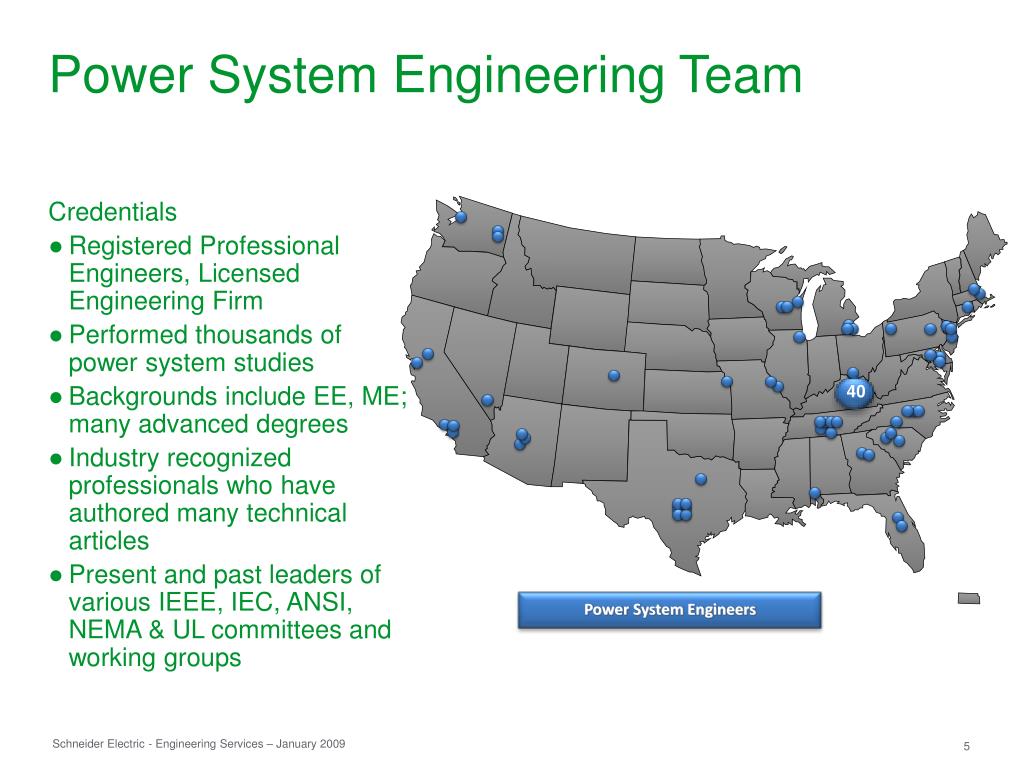Click the Arizona marker cluster
Screen dimensions: 1024x768
(x=522, y=439)
